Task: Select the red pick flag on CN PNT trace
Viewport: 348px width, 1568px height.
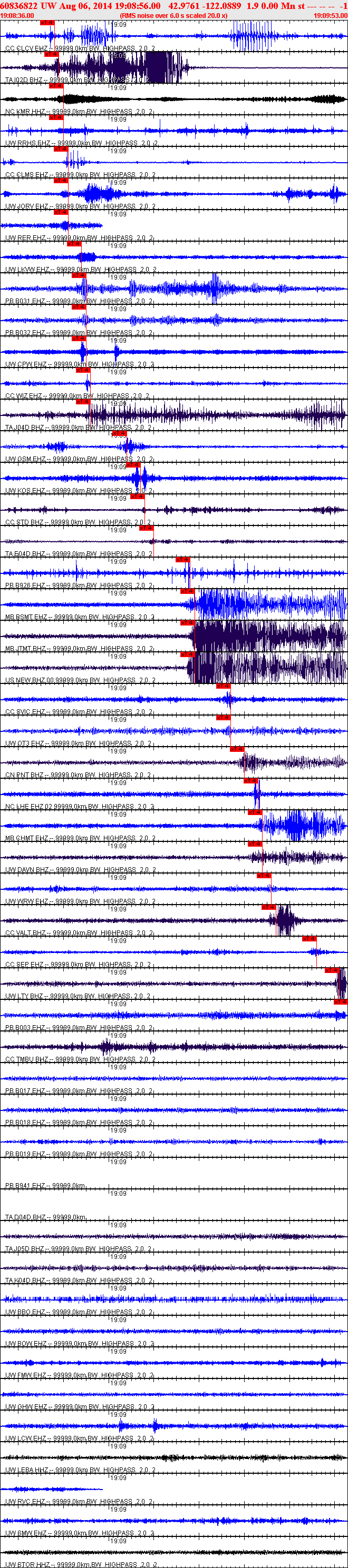Action: (x=236, y=749)
